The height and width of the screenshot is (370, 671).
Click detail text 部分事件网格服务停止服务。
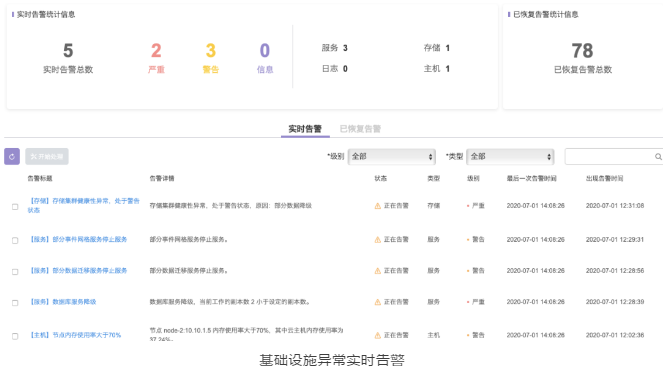point(188,240)
